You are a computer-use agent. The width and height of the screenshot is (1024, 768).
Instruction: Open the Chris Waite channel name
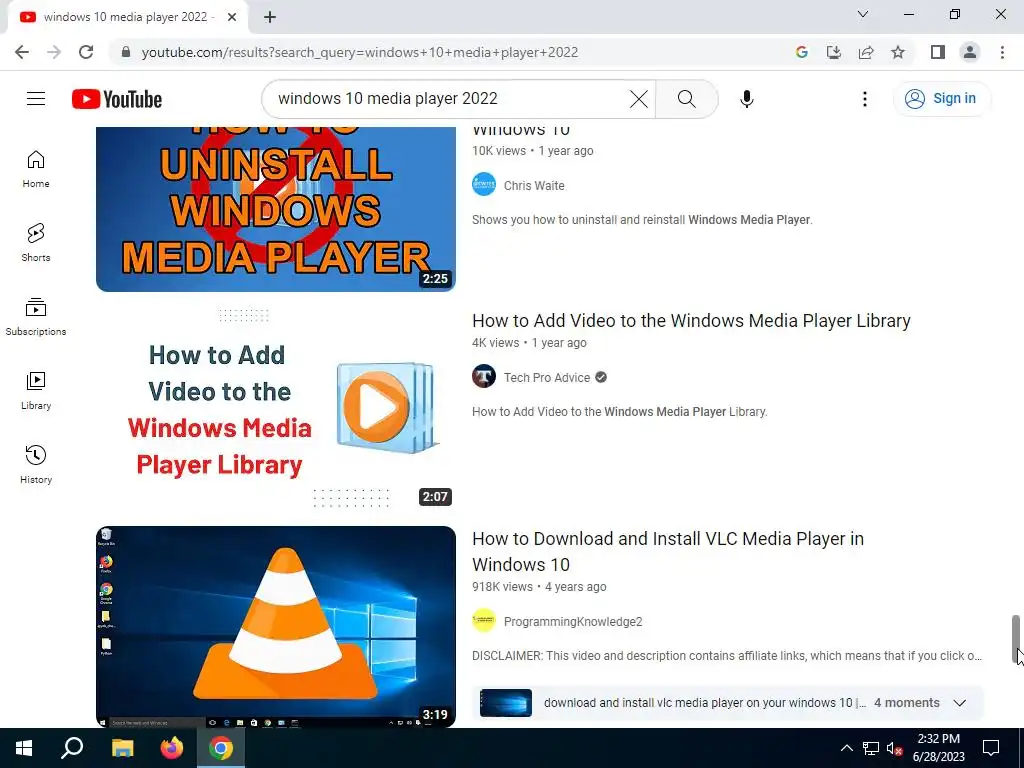(534, 185)
